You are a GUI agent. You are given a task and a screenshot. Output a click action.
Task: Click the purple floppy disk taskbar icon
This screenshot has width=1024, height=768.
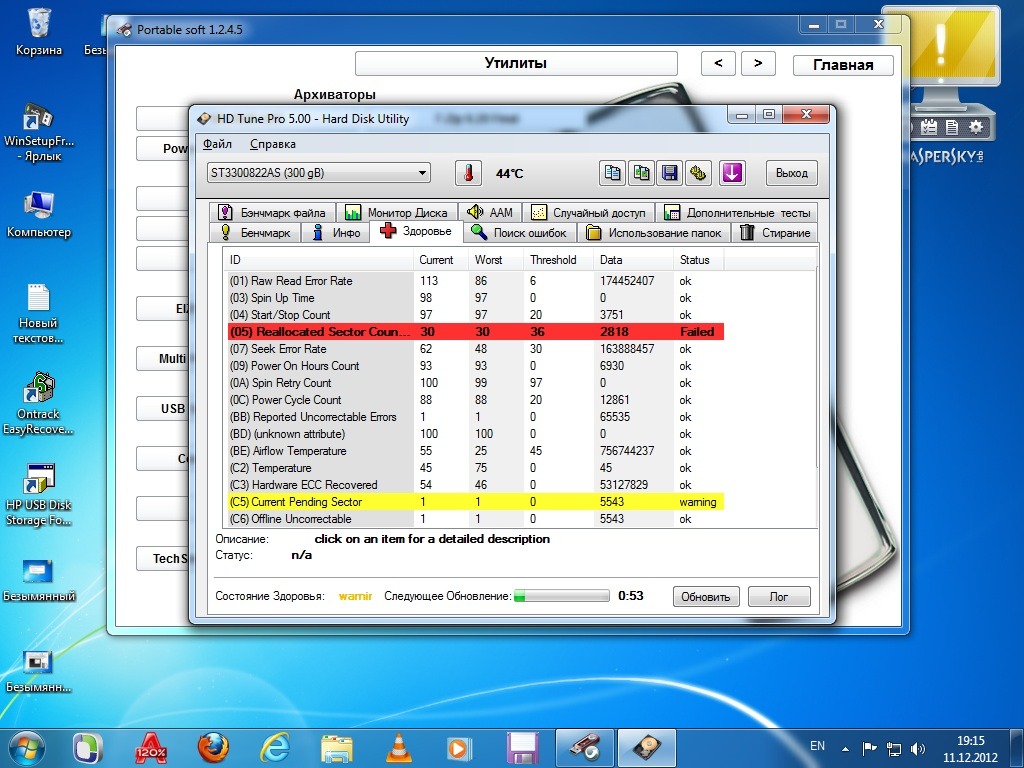[x=522, y=748]
